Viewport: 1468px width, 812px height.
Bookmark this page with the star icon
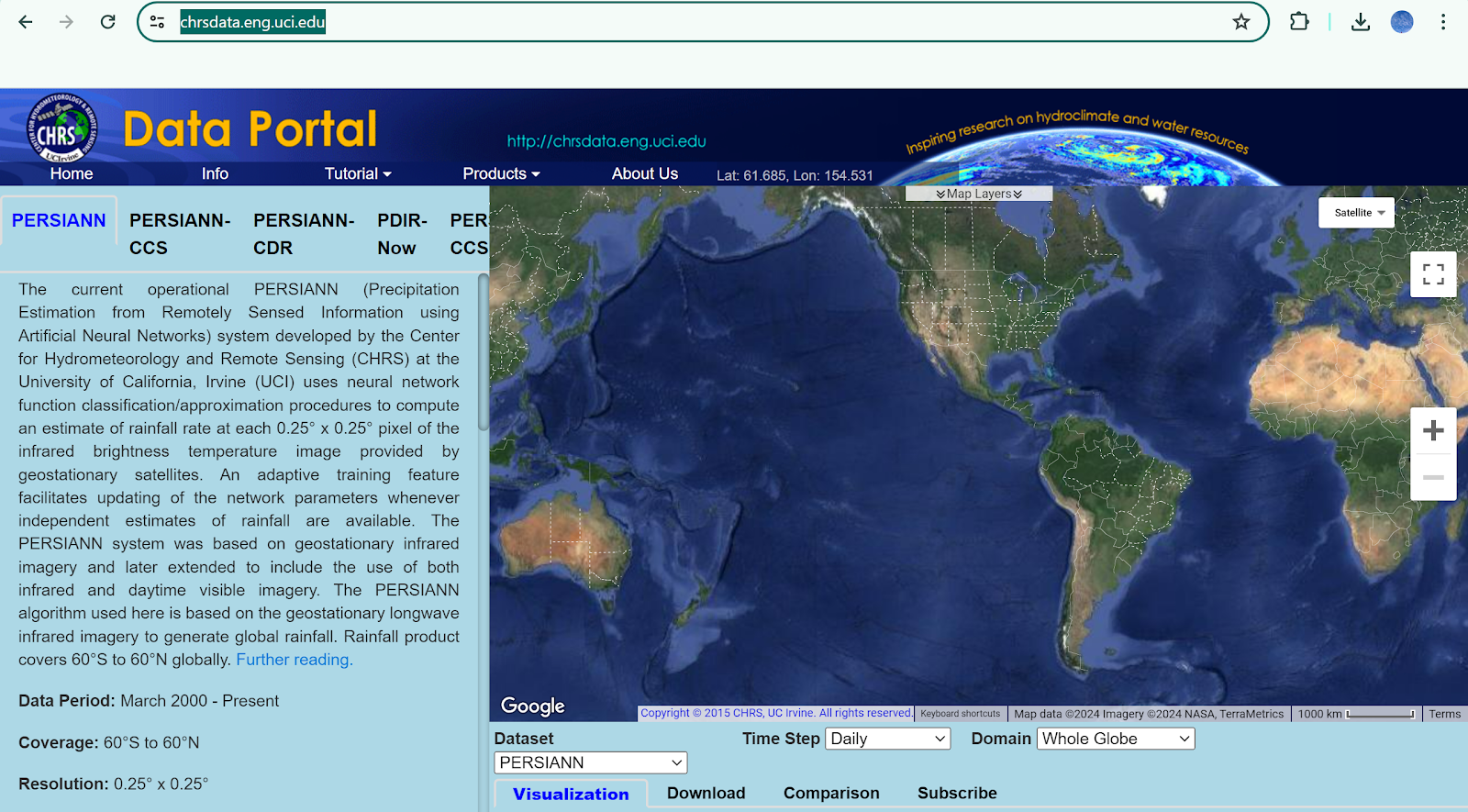1241,22
